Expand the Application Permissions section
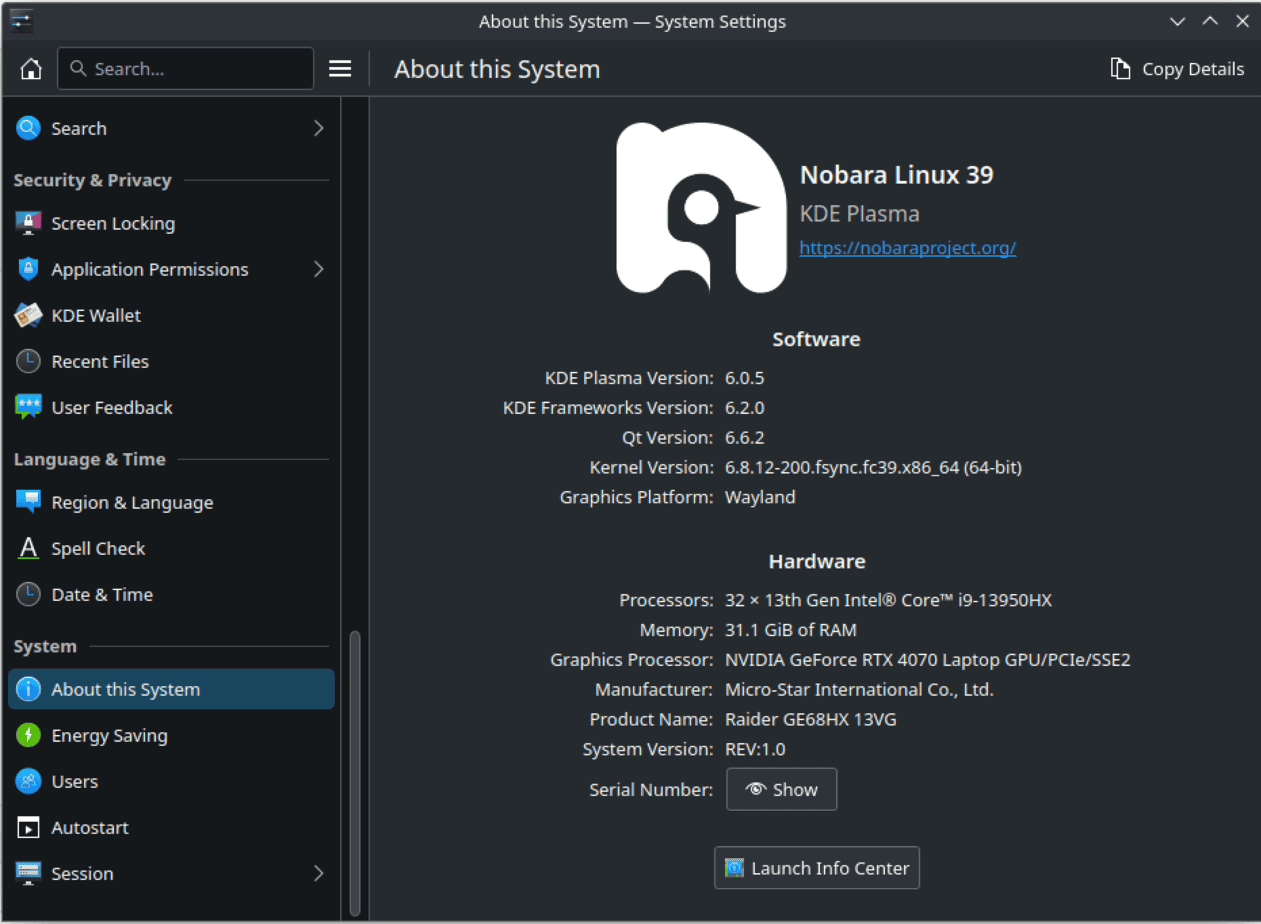 317,269
